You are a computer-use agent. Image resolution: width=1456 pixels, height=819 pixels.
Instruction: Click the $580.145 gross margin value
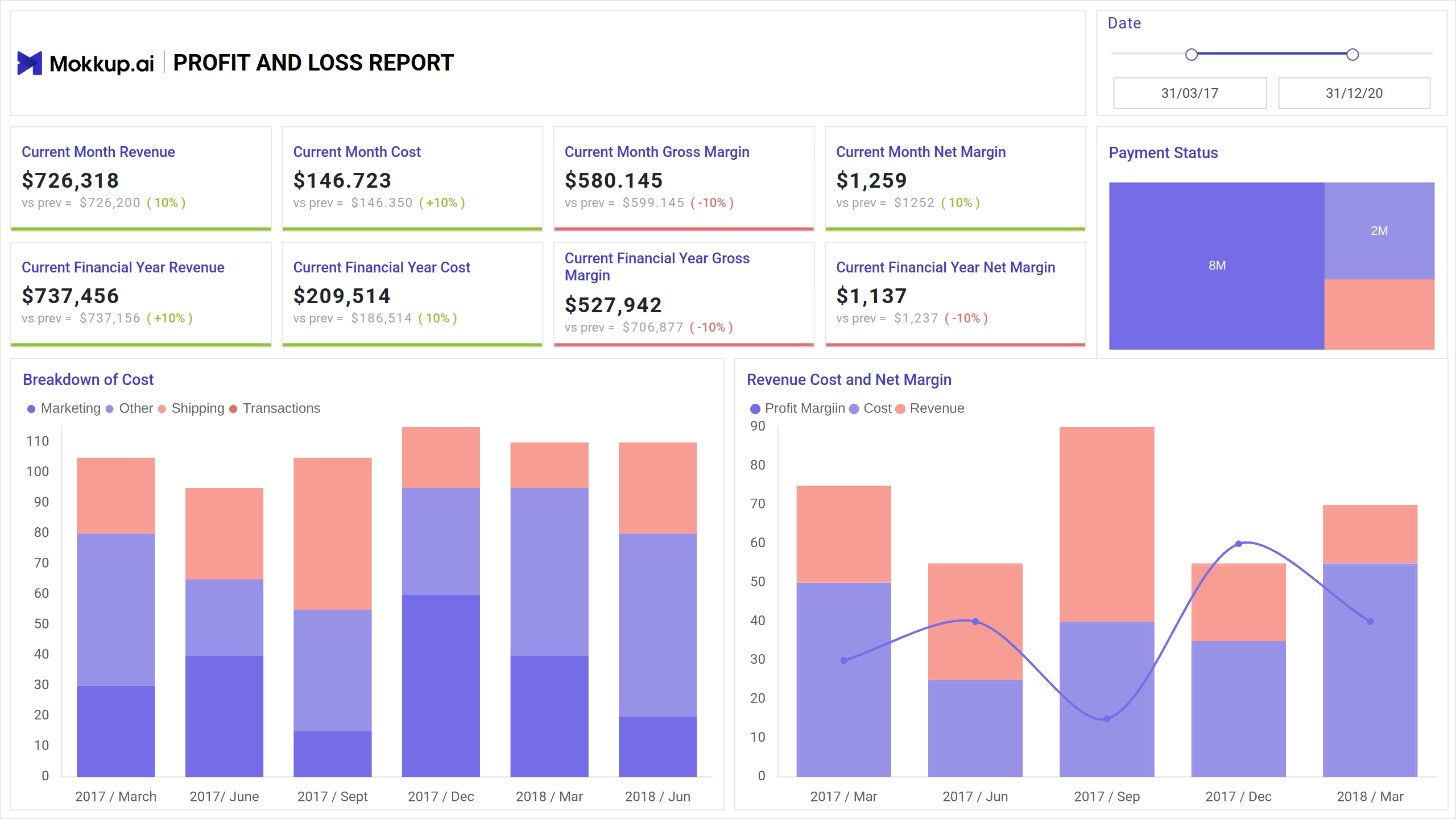pos(614,180)
